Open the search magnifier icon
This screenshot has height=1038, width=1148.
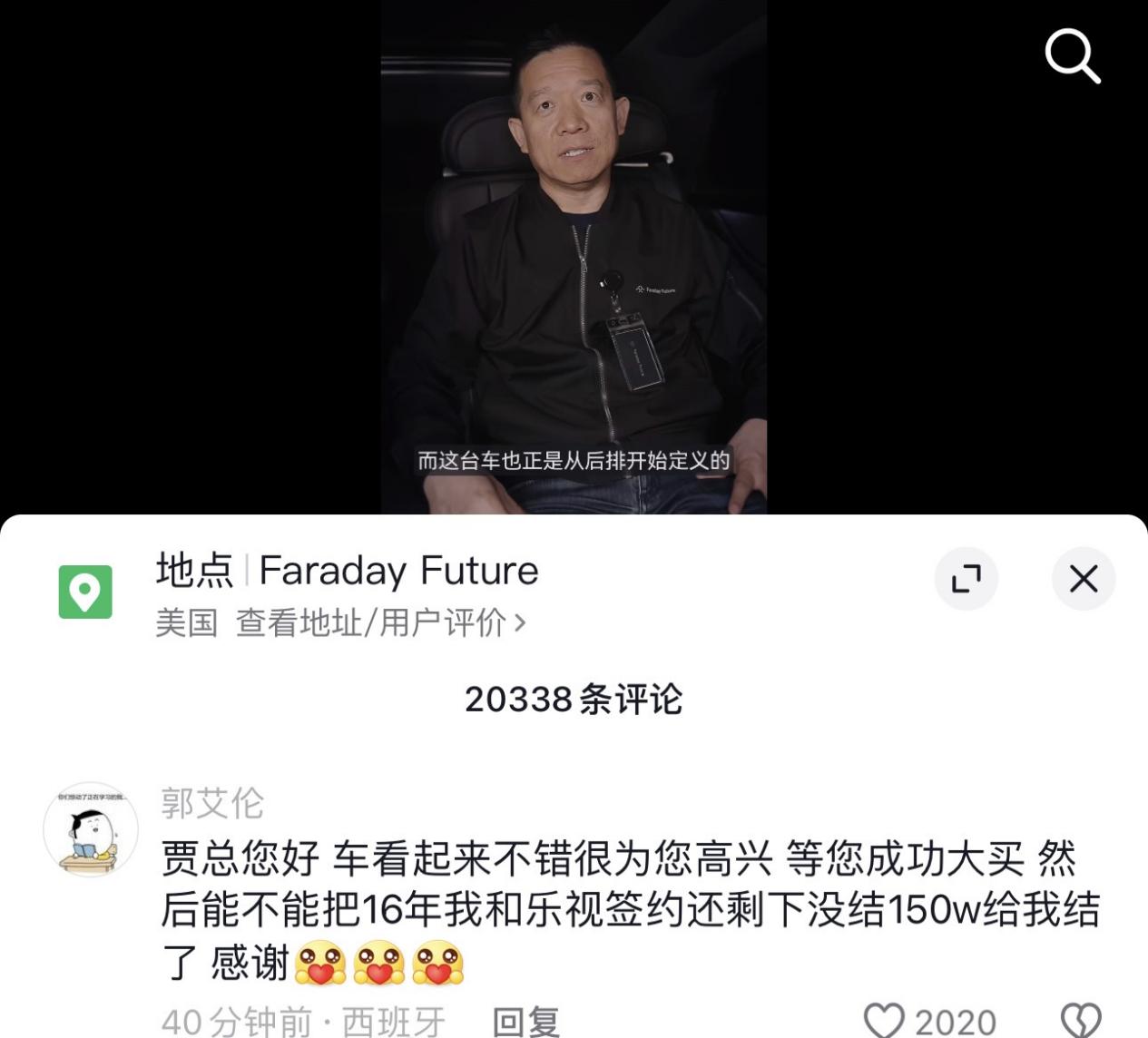(1073, 55)
